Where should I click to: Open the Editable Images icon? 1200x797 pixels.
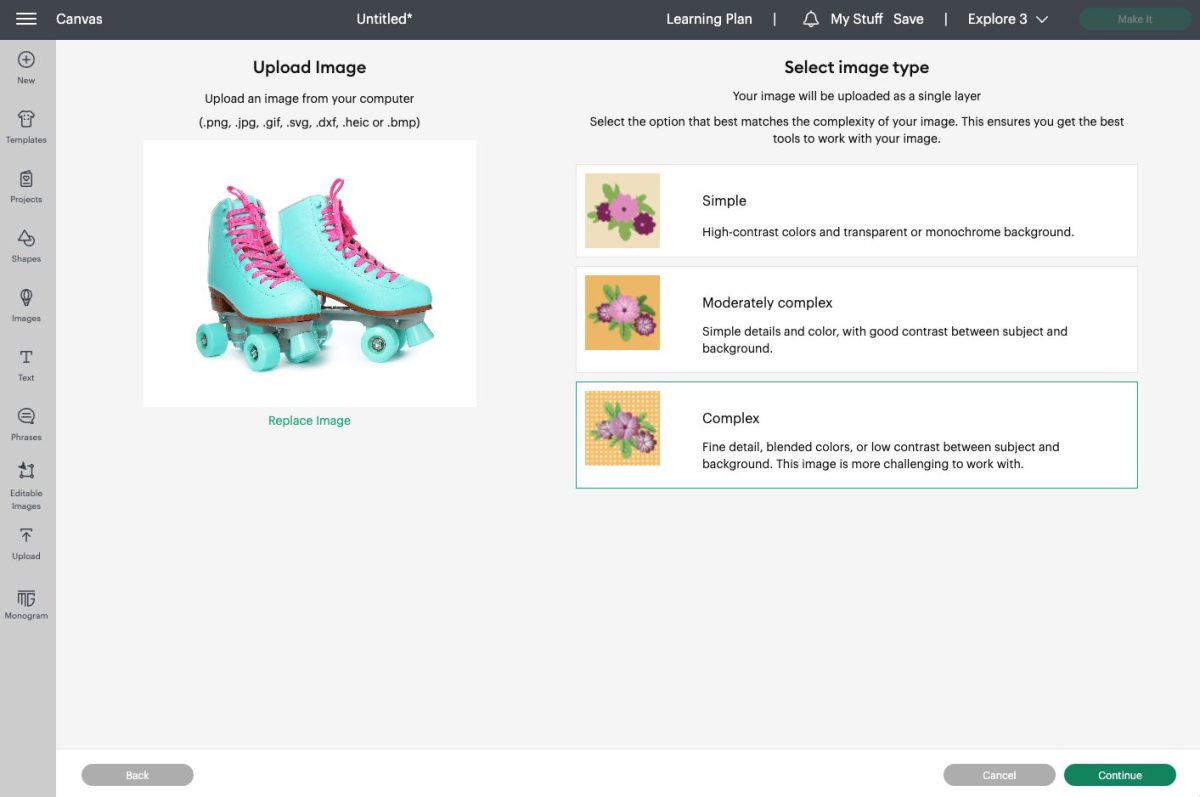(x=26, y=470)
